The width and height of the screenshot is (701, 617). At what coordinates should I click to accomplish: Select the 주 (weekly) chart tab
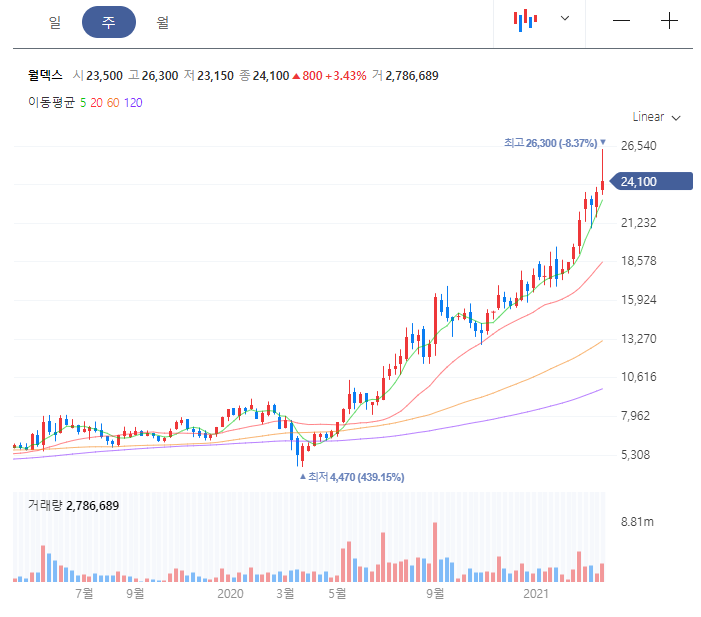pos(109,22)
